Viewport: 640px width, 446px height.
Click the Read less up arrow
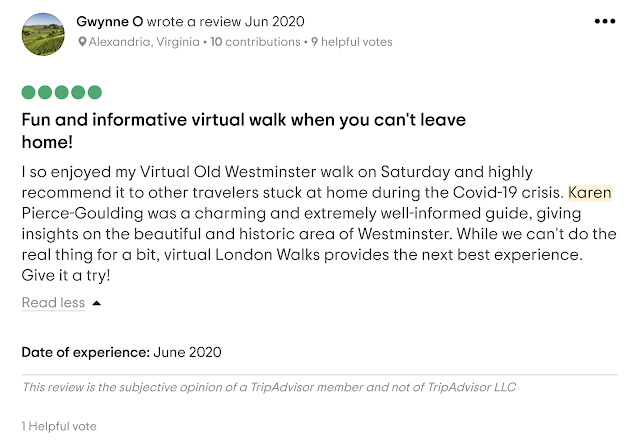[96, 303]
